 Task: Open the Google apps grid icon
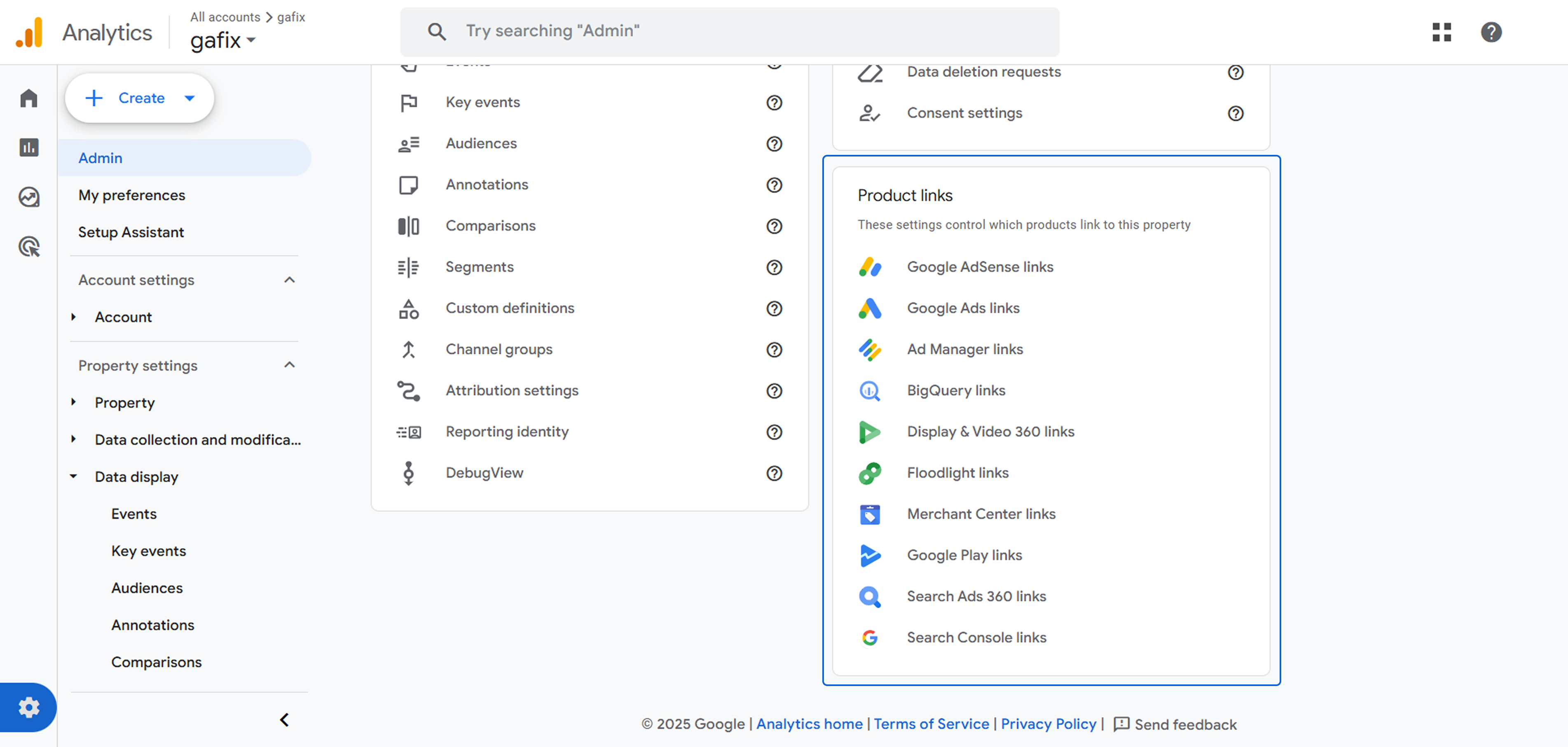1442,32
